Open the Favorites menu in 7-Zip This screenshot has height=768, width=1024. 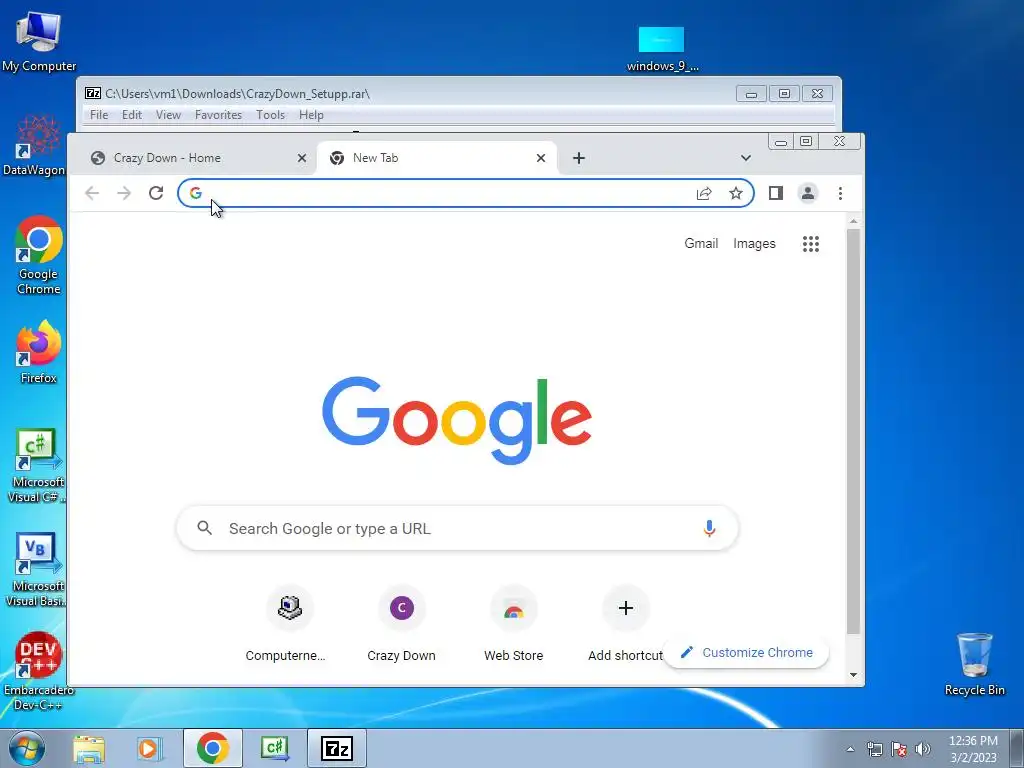[x=218, y=115]
